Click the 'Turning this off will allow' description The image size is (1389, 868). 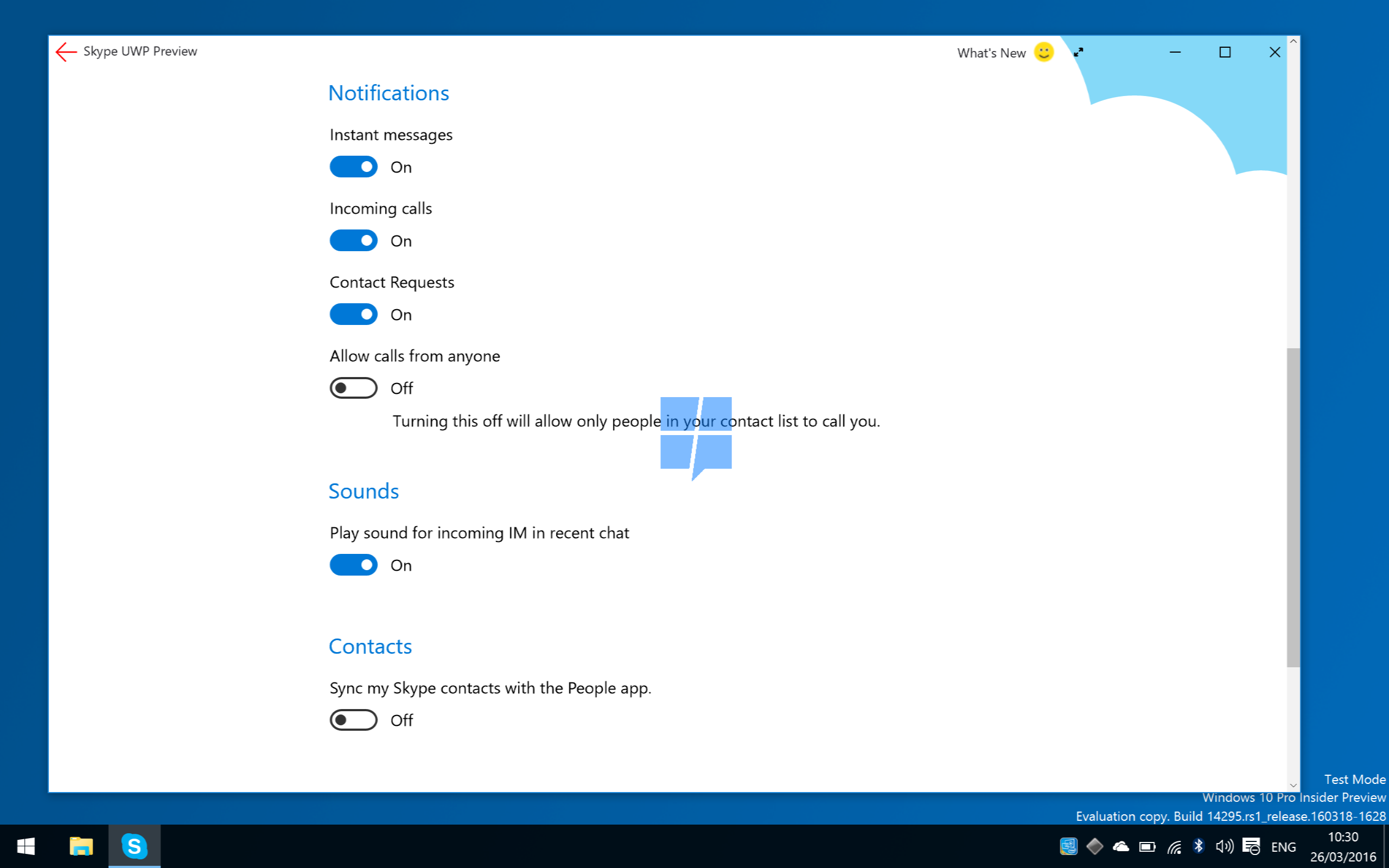tap(636, 422)
